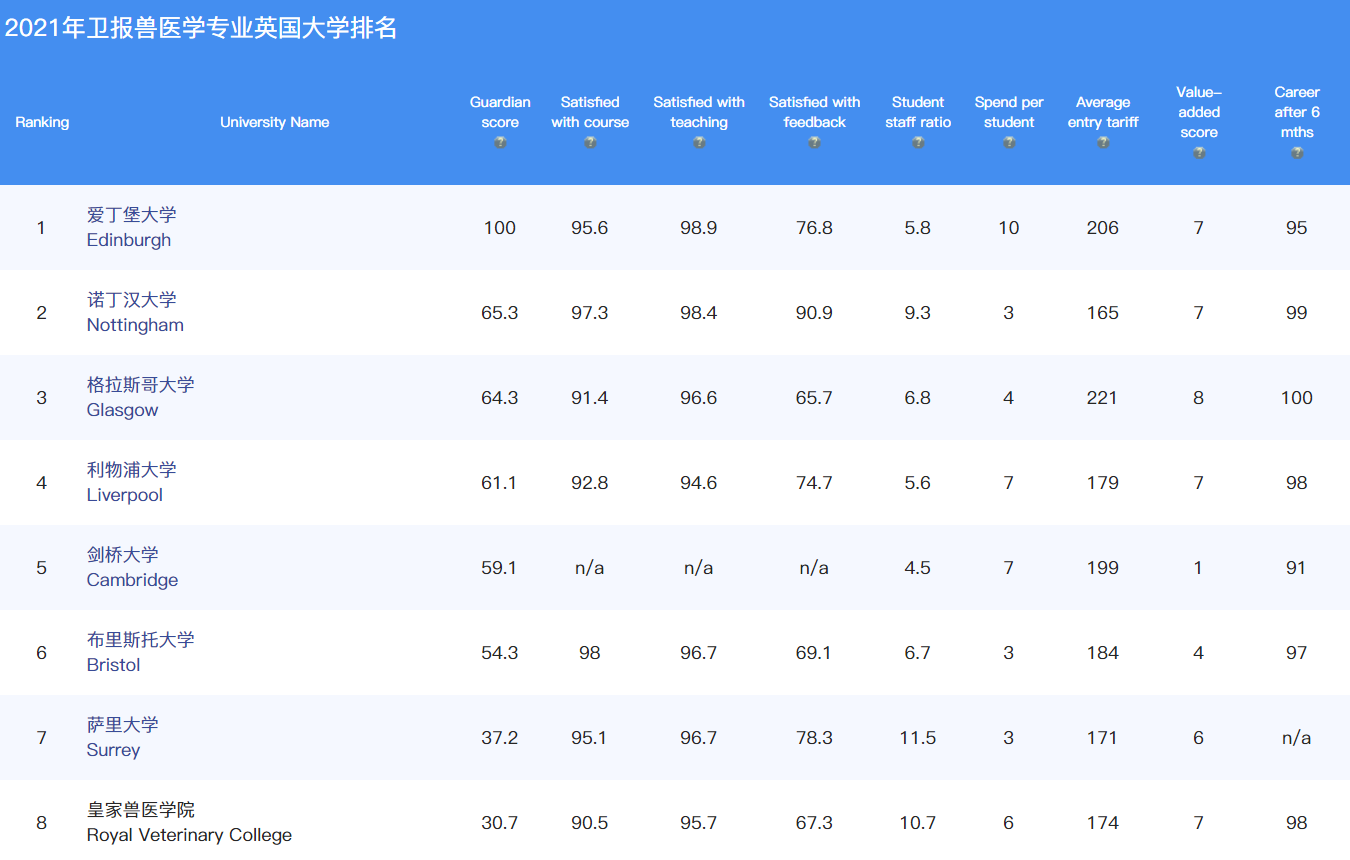
Task: Click help icon under Spend per student
Action: [x=1009, y=143]
